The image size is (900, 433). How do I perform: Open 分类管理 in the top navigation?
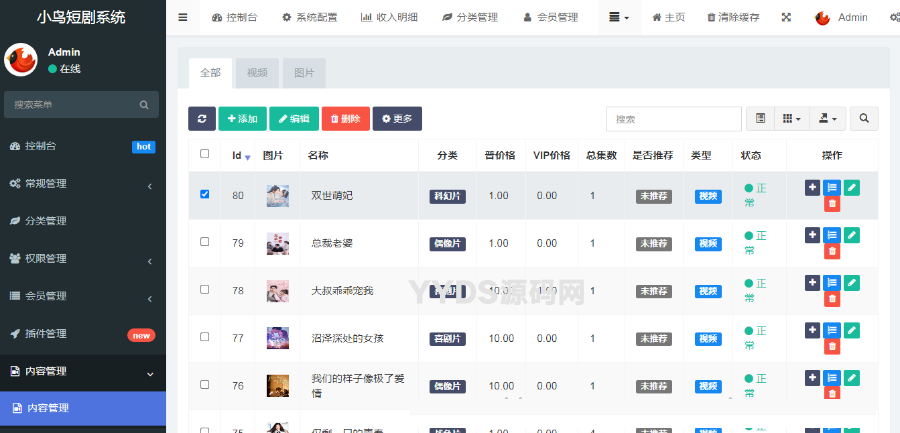[470, 17]
